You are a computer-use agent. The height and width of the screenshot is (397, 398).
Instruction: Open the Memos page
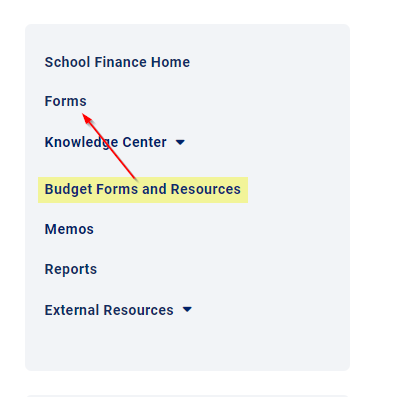click(69, 229)
